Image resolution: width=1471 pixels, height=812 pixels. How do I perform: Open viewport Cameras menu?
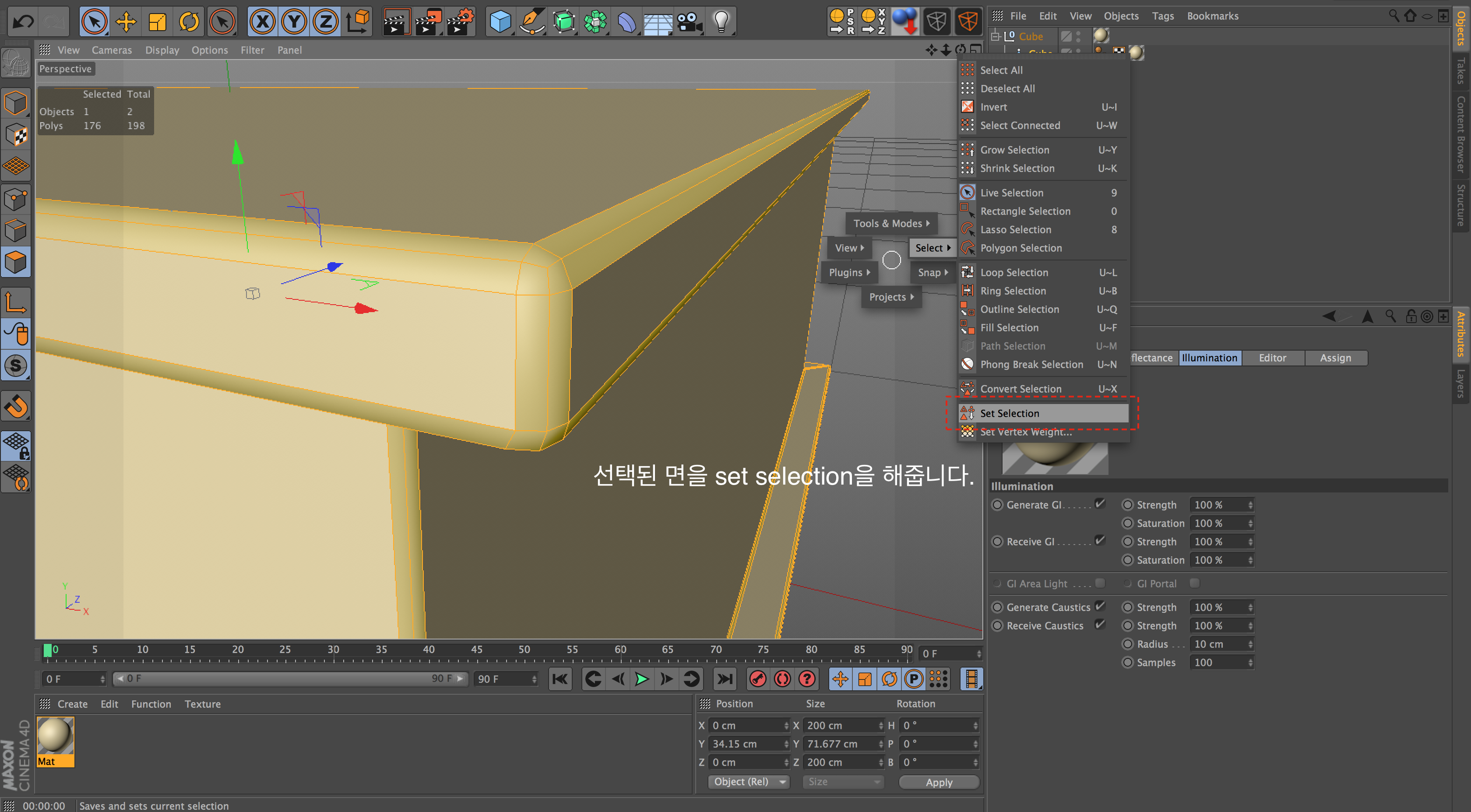click(111, 50)
